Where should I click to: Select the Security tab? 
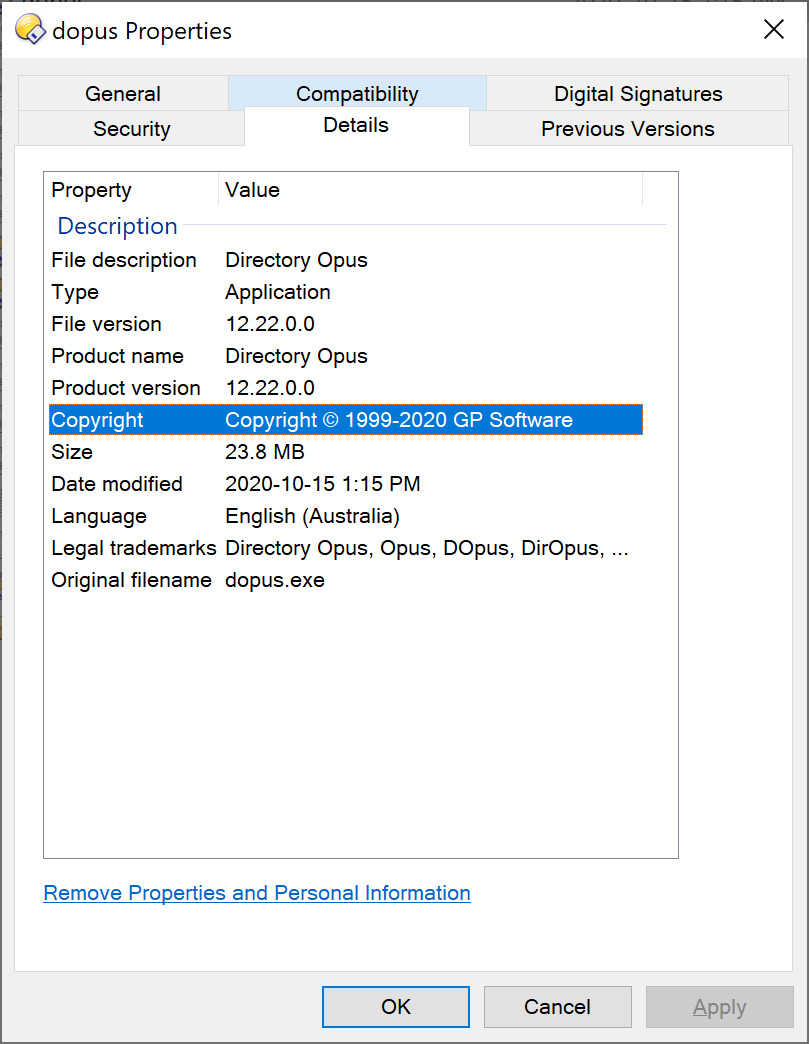click(131, 129)
